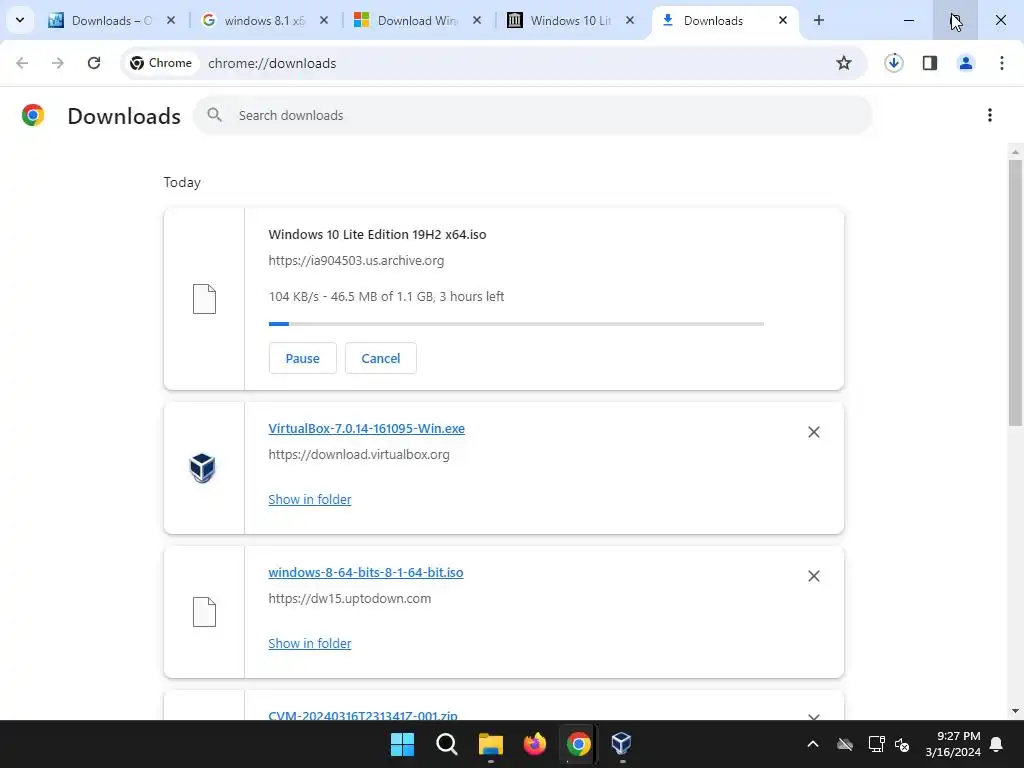The height and width of the screenshot is (768, 1024).
Task: Click the https://ia904503.us.archive.org source text
Action: [x=356, y=261]
